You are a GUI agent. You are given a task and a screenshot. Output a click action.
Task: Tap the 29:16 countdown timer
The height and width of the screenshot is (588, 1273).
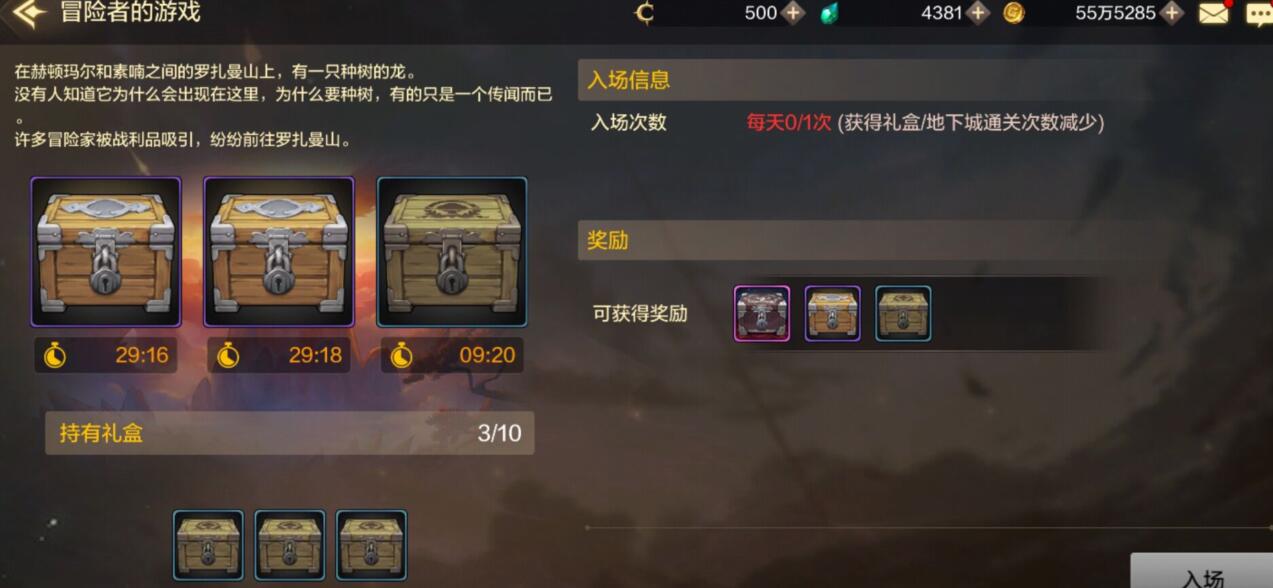pyautogui.click(x=106, y=355)
